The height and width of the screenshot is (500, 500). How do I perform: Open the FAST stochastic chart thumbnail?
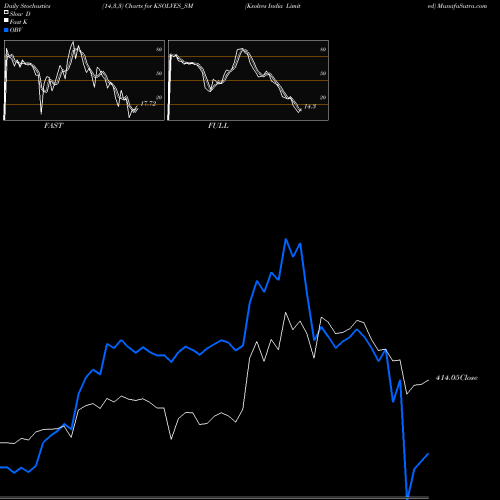coord(84,80)
